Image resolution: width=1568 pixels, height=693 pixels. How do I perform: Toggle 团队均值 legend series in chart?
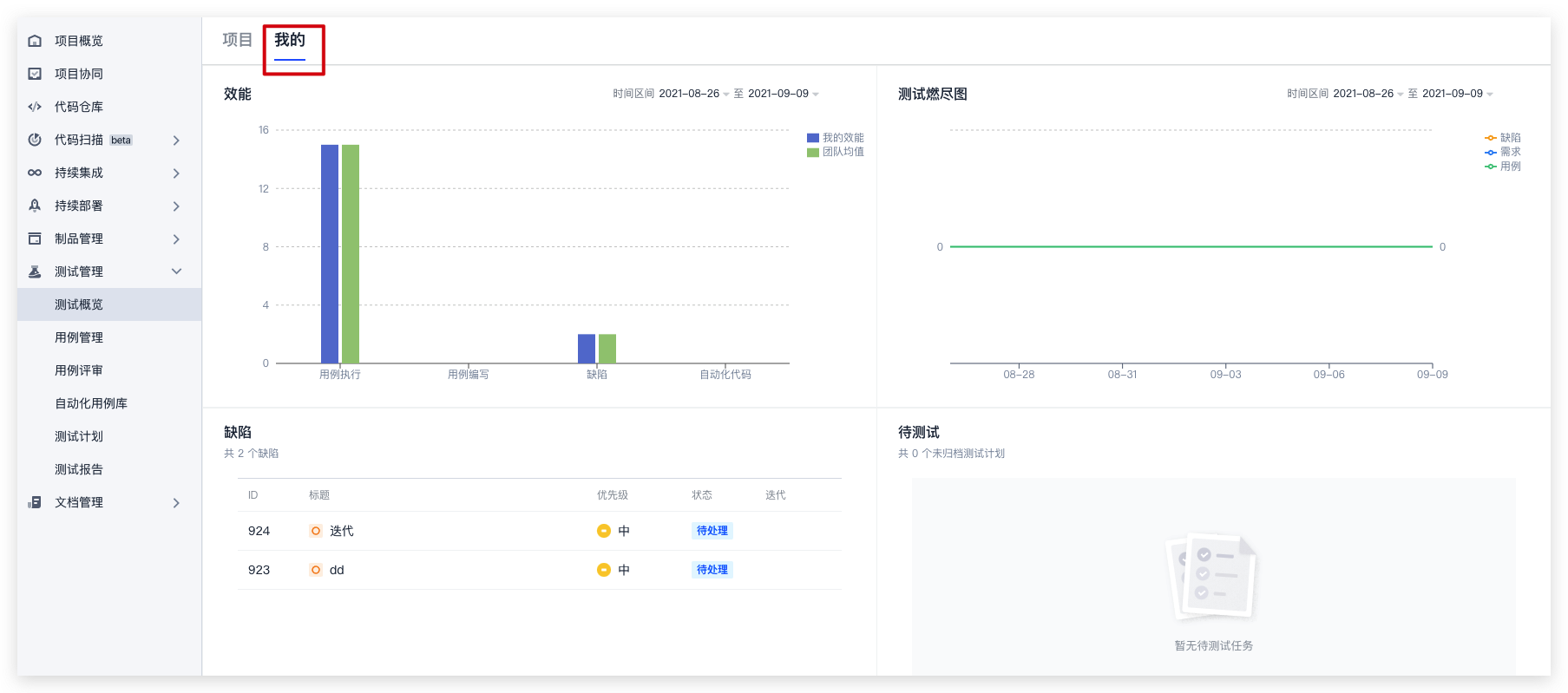pos(835,152)
